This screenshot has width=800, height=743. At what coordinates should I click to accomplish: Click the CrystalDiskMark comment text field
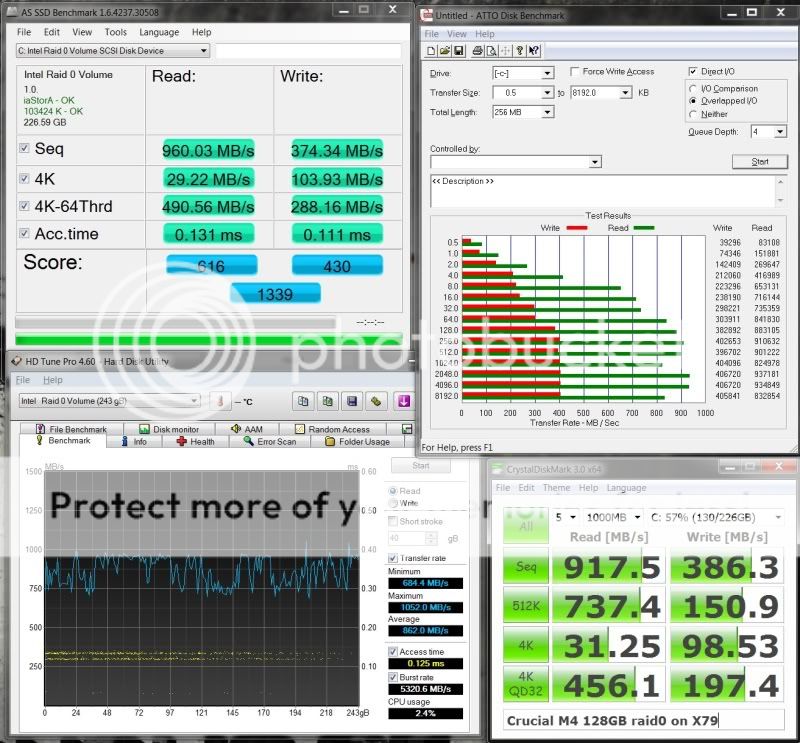click(x=644, y=720)
